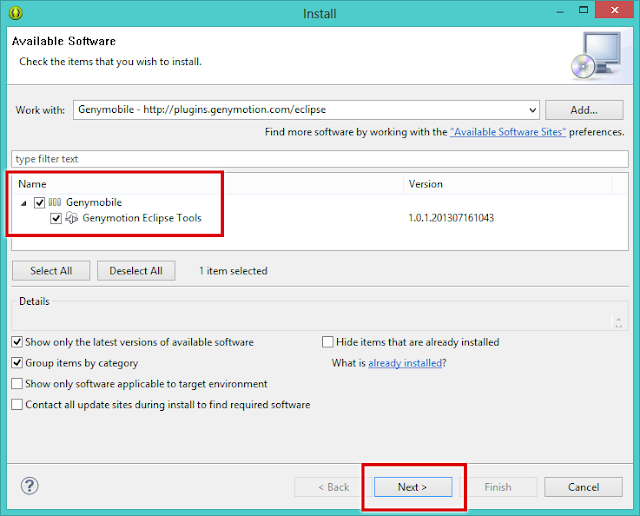Screen dimensions: 640x516
Task: Click the Genymobile category icon
Action: 55,202
